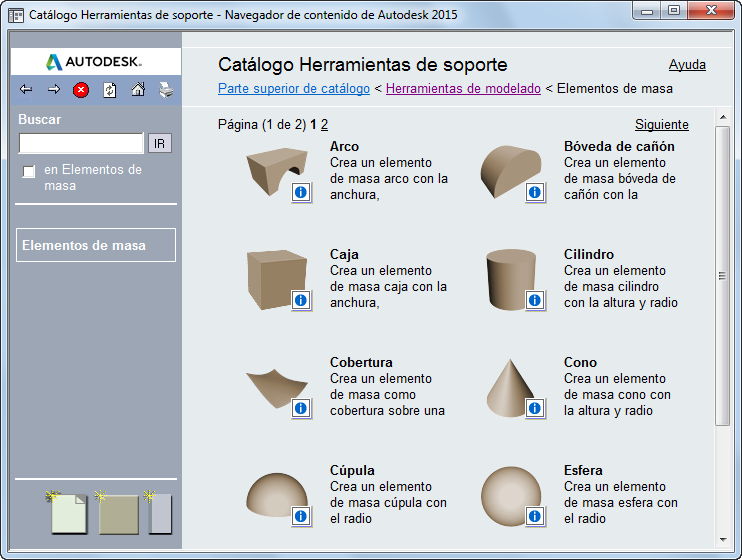Select the Cobertura thumbnail
Screen dimensions: 742x560
point(277,389)
